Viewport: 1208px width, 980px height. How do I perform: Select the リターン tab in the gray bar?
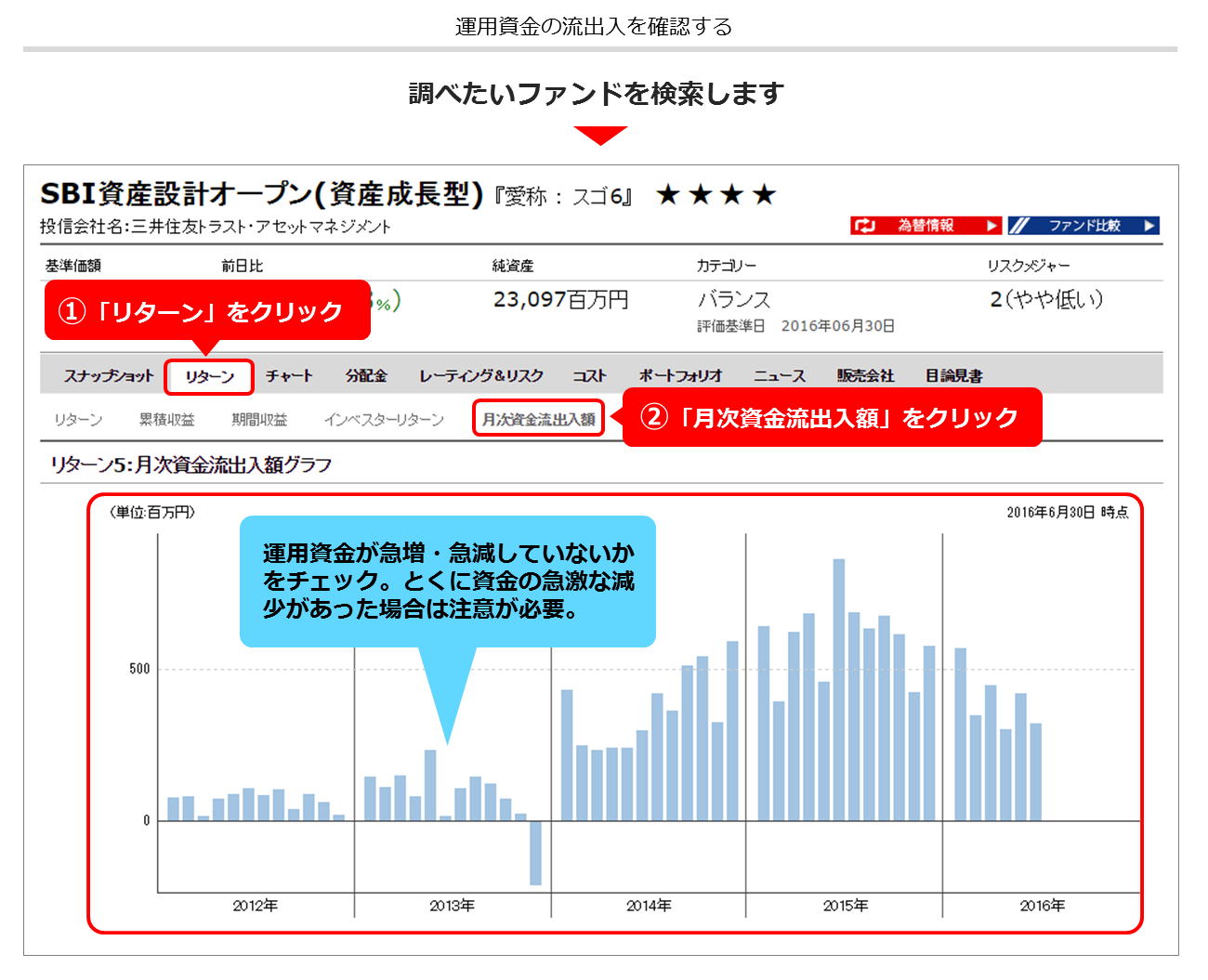click(209, 377)
